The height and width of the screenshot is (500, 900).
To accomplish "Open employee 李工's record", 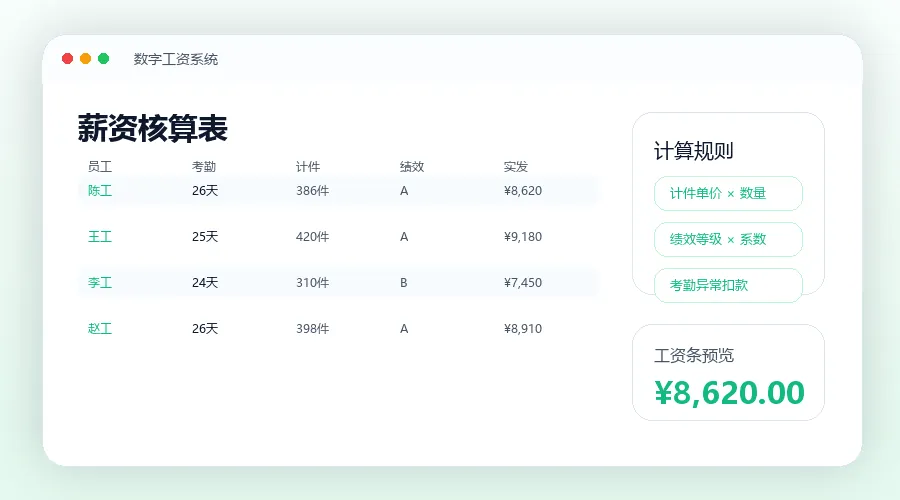I will coord(100,282).
